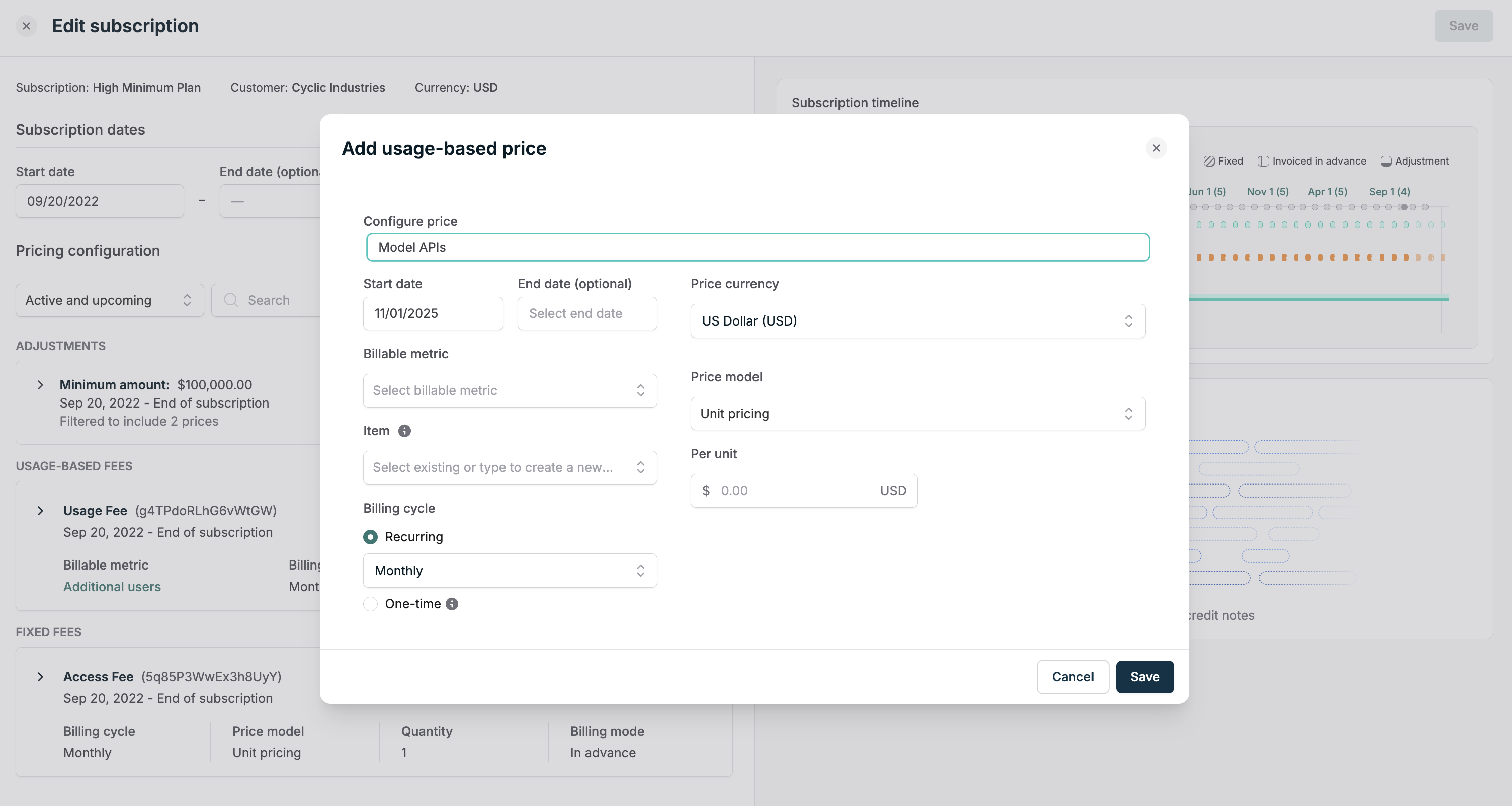Open the Active and upcoming filter dropdown
The height and width of the screenshot is (806, 1512).
109,300
